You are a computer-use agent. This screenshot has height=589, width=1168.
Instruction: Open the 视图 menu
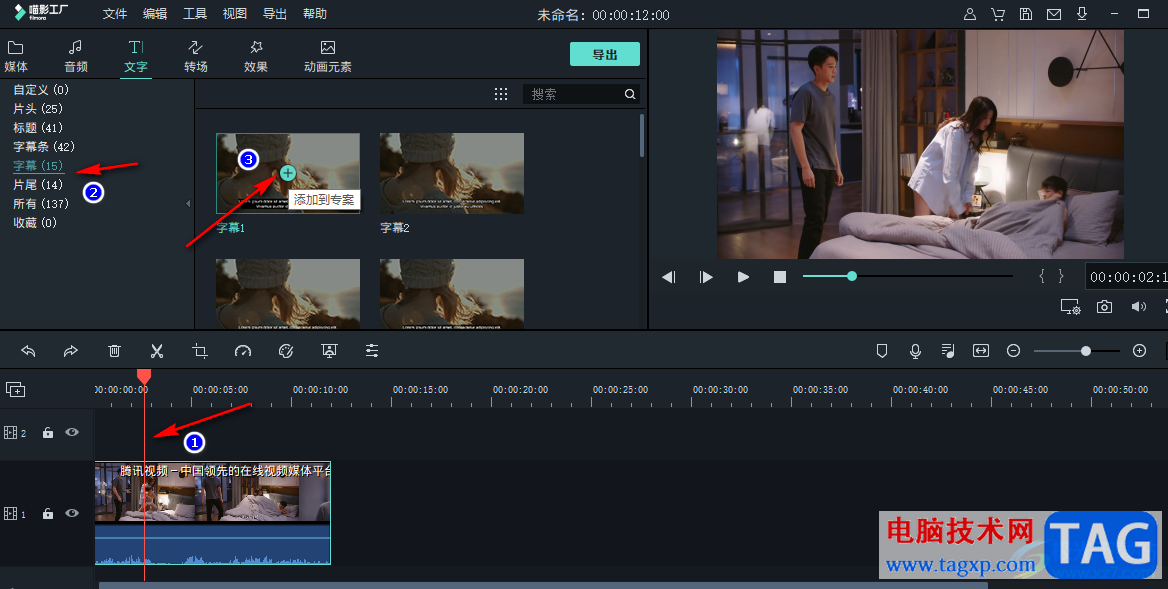235,14
